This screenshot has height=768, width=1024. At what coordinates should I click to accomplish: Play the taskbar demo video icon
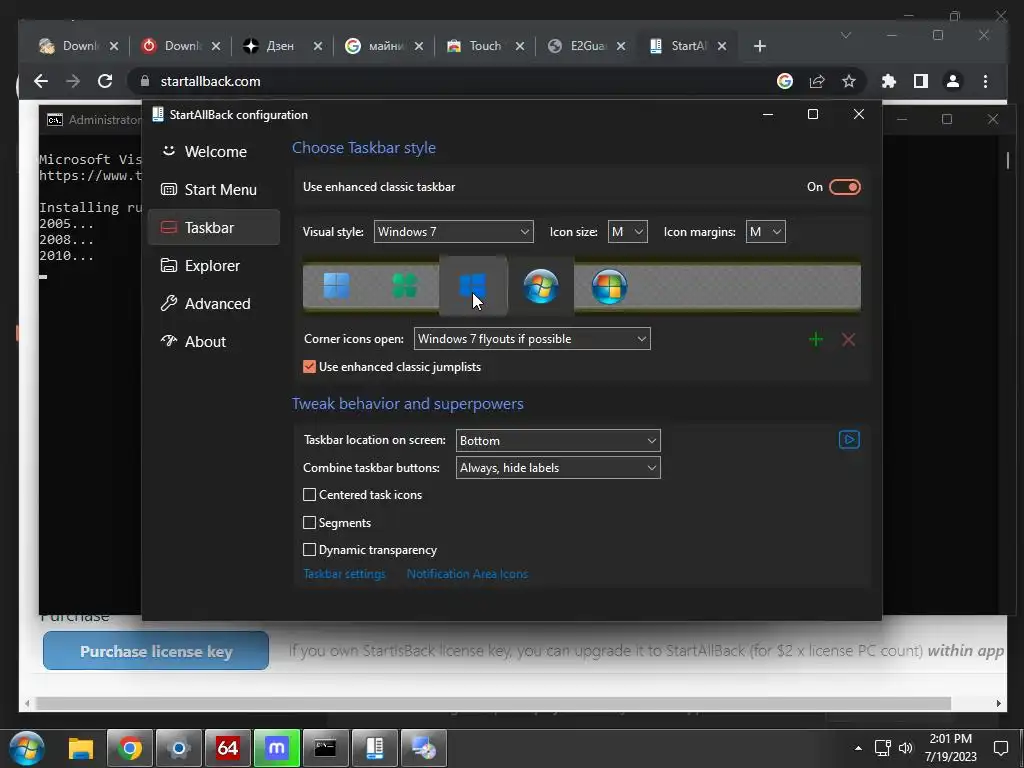tap(849, 440)
